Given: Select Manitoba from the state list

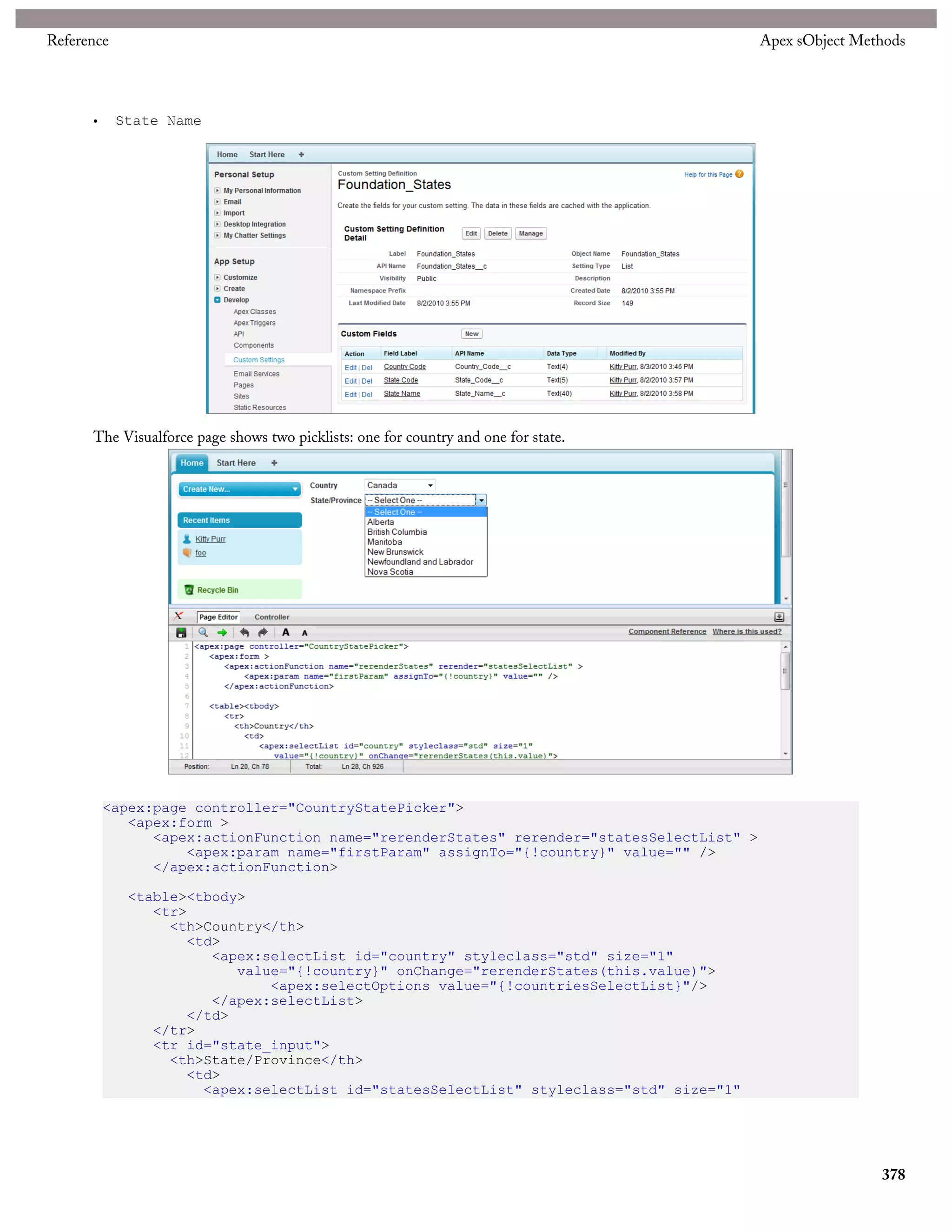Looking at the screenshot, I should pyautogui.click(x=426, y=542).
